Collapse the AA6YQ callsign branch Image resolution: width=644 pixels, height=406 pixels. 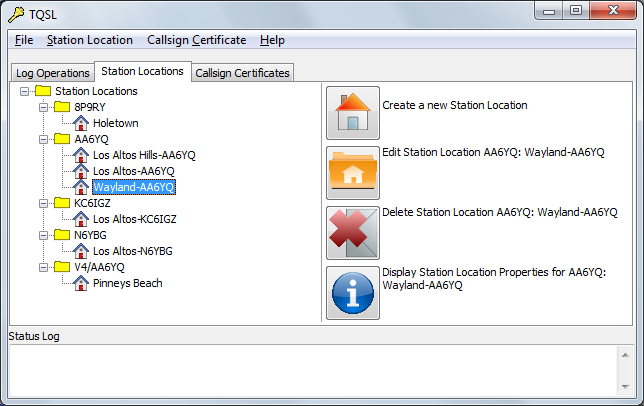[43, 139]
